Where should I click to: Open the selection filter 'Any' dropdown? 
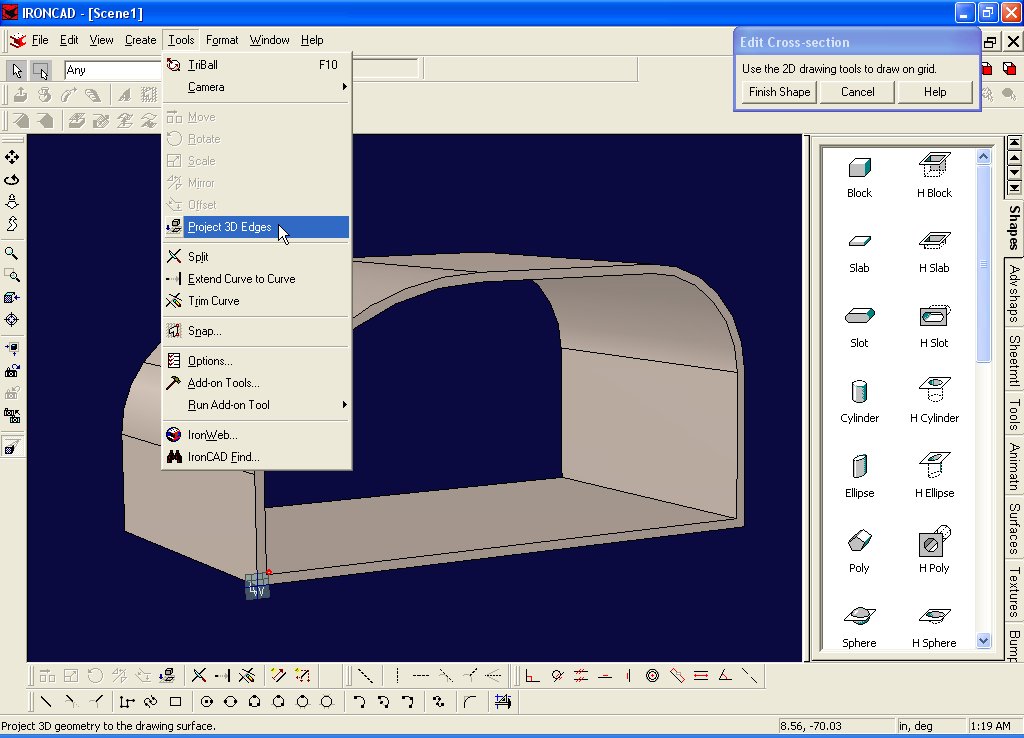point(112,70)
